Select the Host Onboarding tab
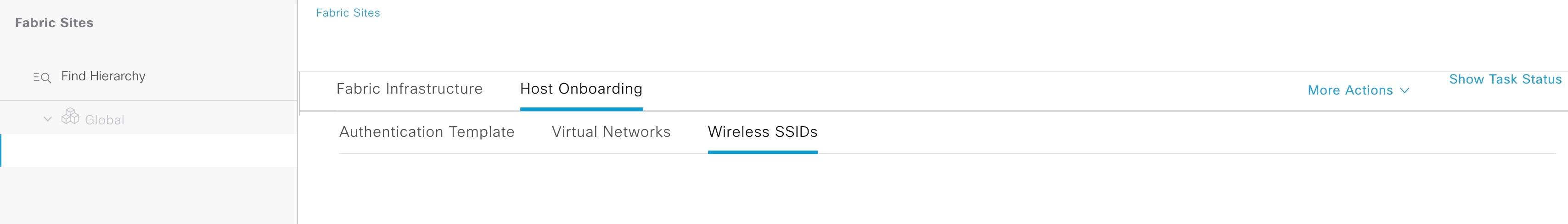This screenshot has width=1568, height=224. tap(581, 89)
